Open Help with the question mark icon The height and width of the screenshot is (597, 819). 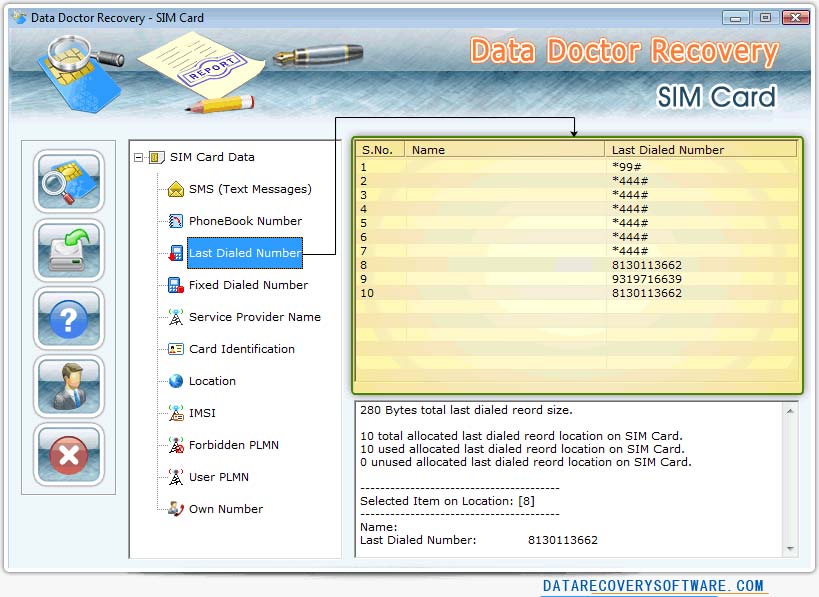pos(68,319)
